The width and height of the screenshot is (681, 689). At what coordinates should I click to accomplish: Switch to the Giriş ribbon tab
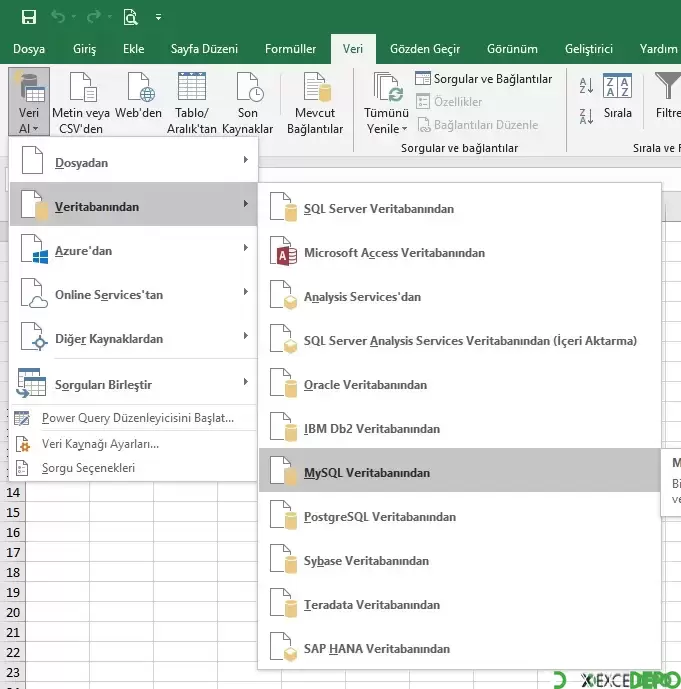[x=84, y=49]
